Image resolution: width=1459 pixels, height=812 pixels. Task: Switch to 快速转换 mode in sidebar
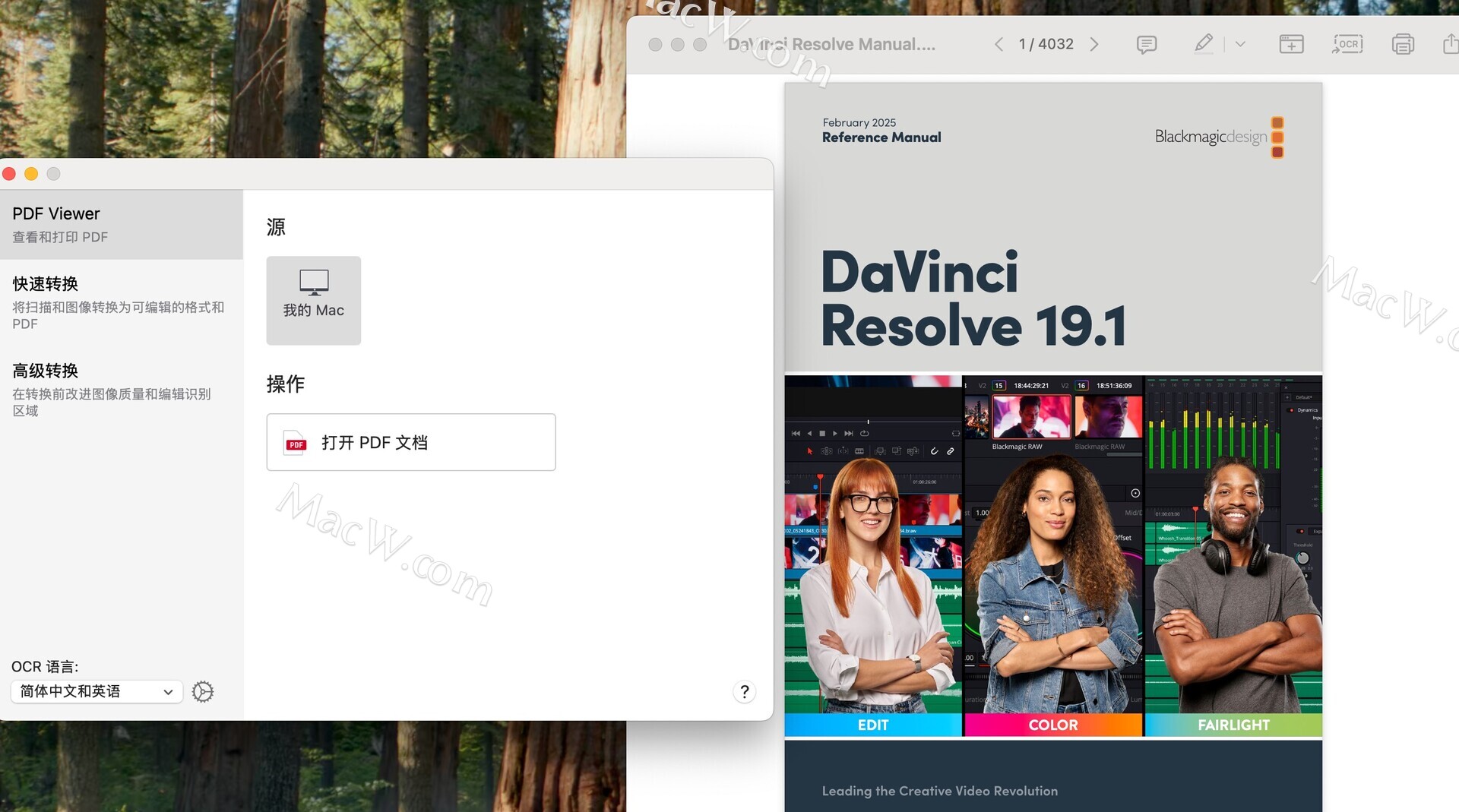pyautogui.click(x=122, y=302)
